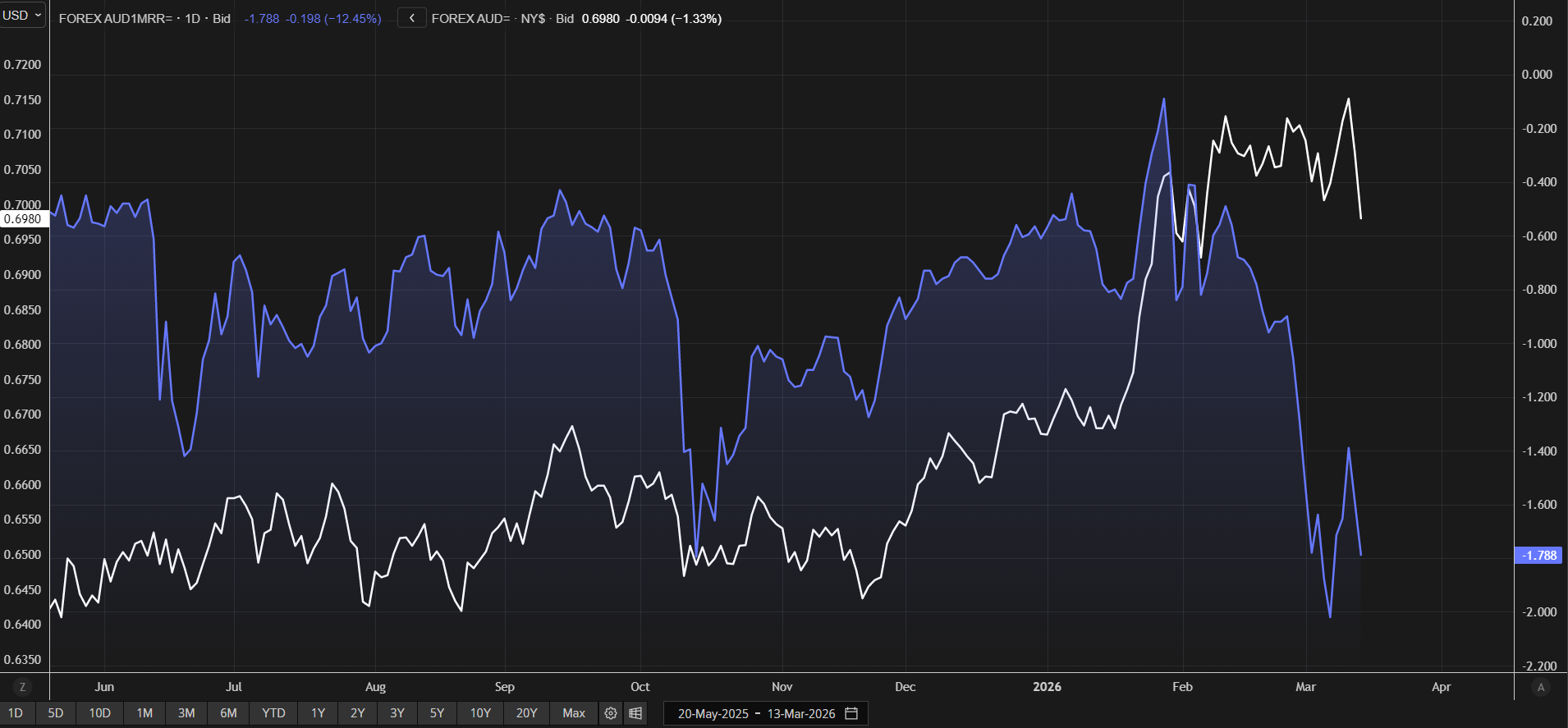Collapse legend with left chevron arrow
Image resolution: width=1568 pixels, height=728 pixels.
411,18
